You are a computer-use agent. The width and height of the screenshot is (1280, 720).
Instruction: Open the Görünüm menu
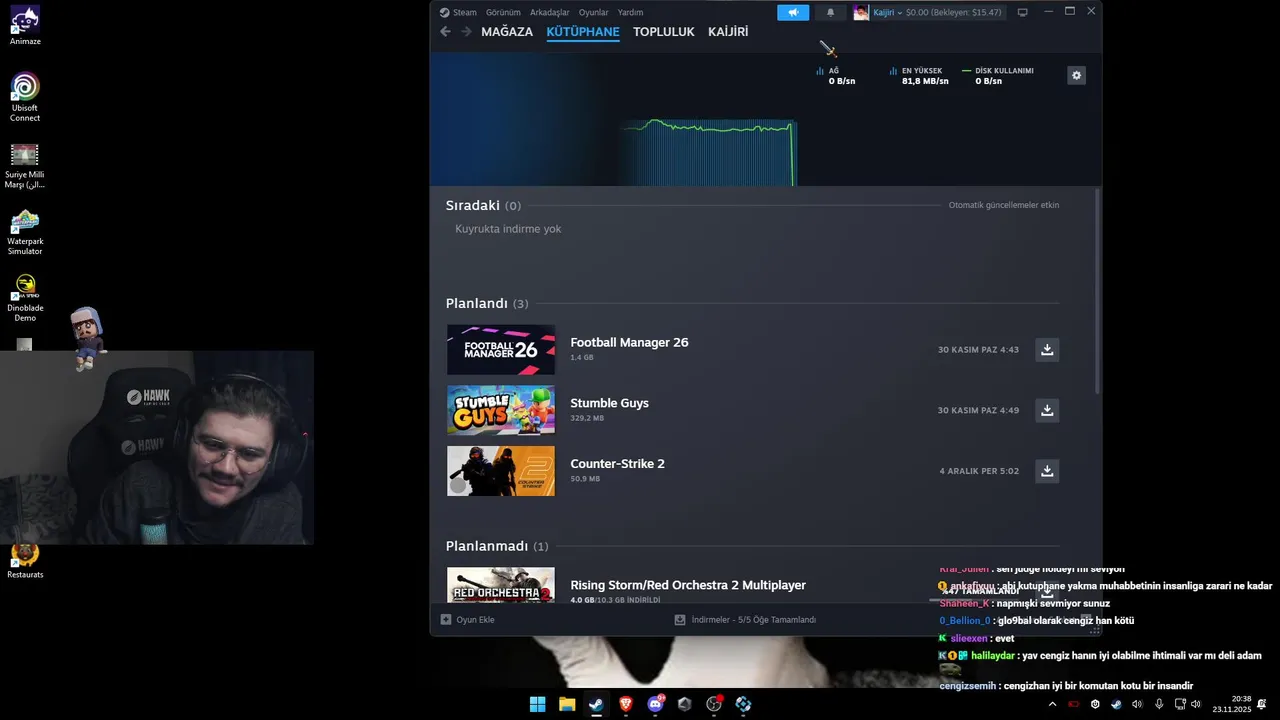[503, 12]
